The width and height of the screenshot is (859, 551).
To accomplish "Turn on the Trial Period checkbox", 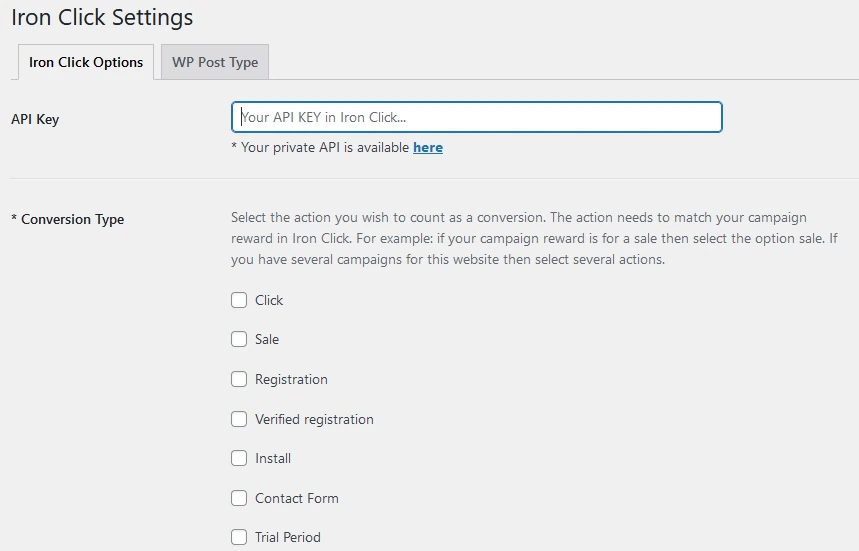I will [x=239, y=537].
